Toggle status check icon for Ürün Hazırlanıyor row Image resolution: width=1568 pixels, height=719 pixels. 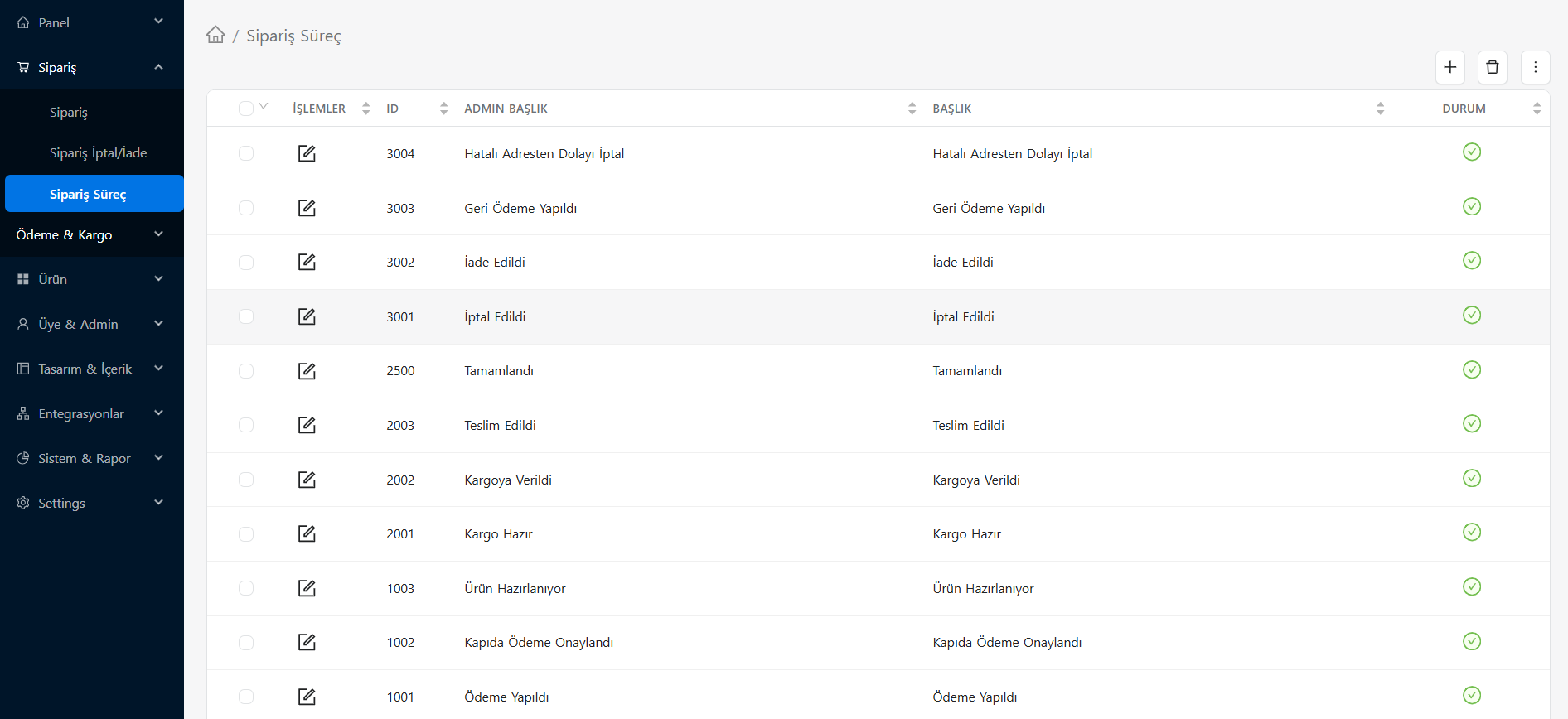coord(1472,586)
